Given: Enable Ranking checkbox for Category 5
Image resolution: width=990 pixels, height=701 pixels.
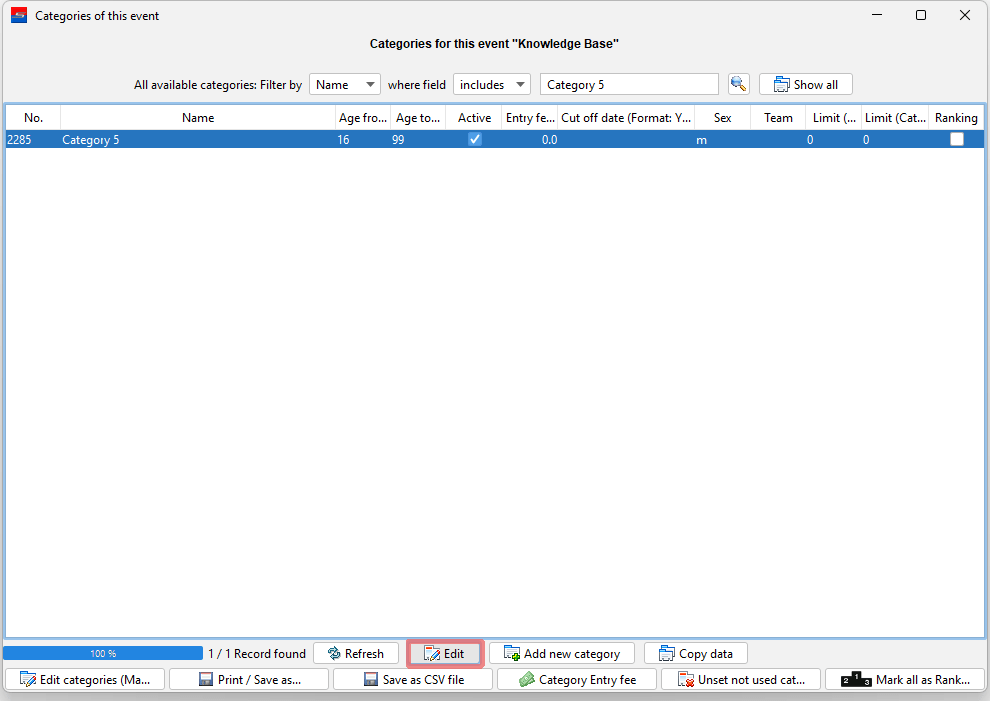Looking at the screenshot, I should click(x=957, y=140).
